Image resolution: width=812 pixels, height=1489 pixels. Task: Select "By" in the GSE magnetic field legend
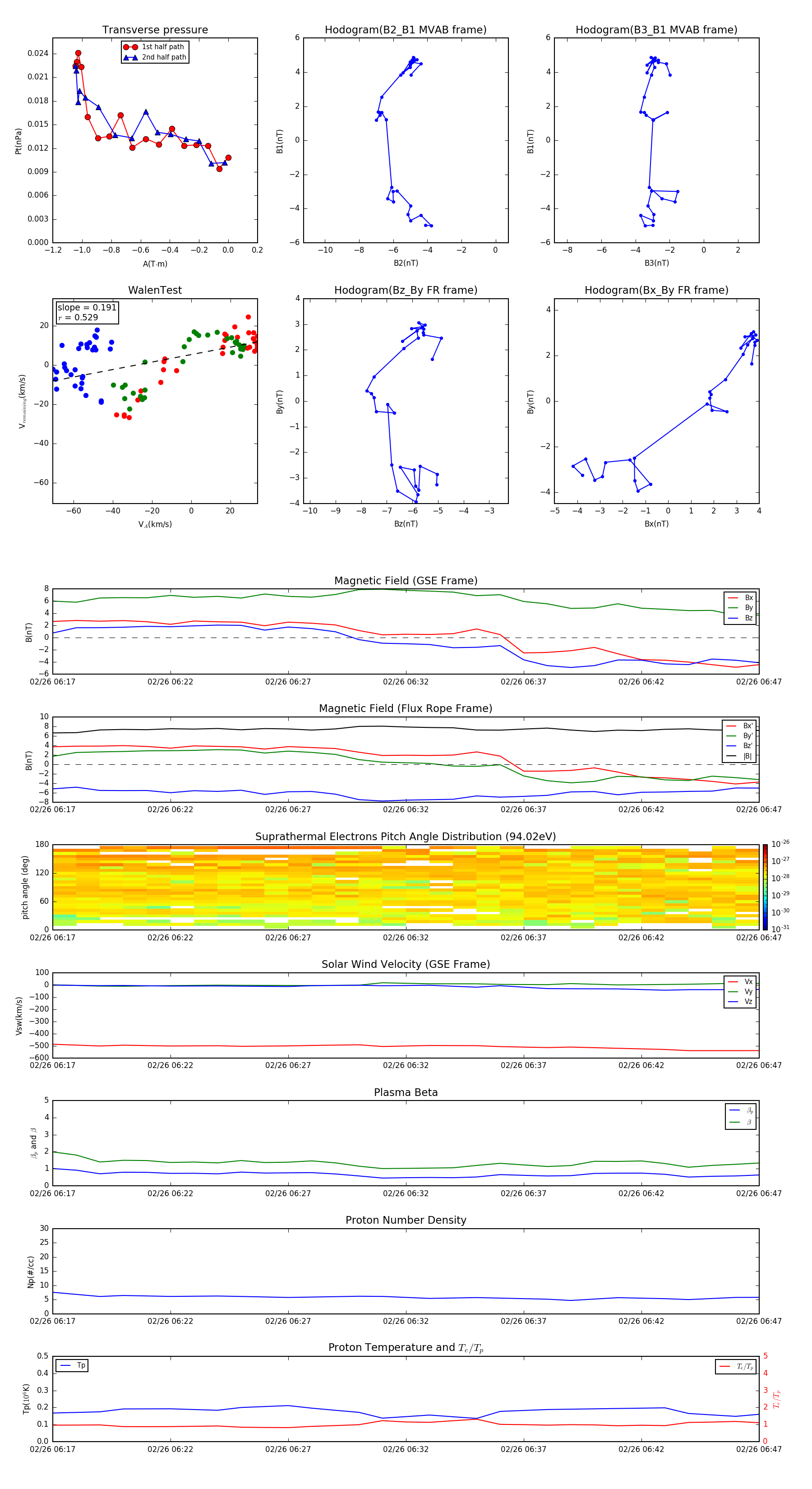pyautogui.click(x=741, y=608)
